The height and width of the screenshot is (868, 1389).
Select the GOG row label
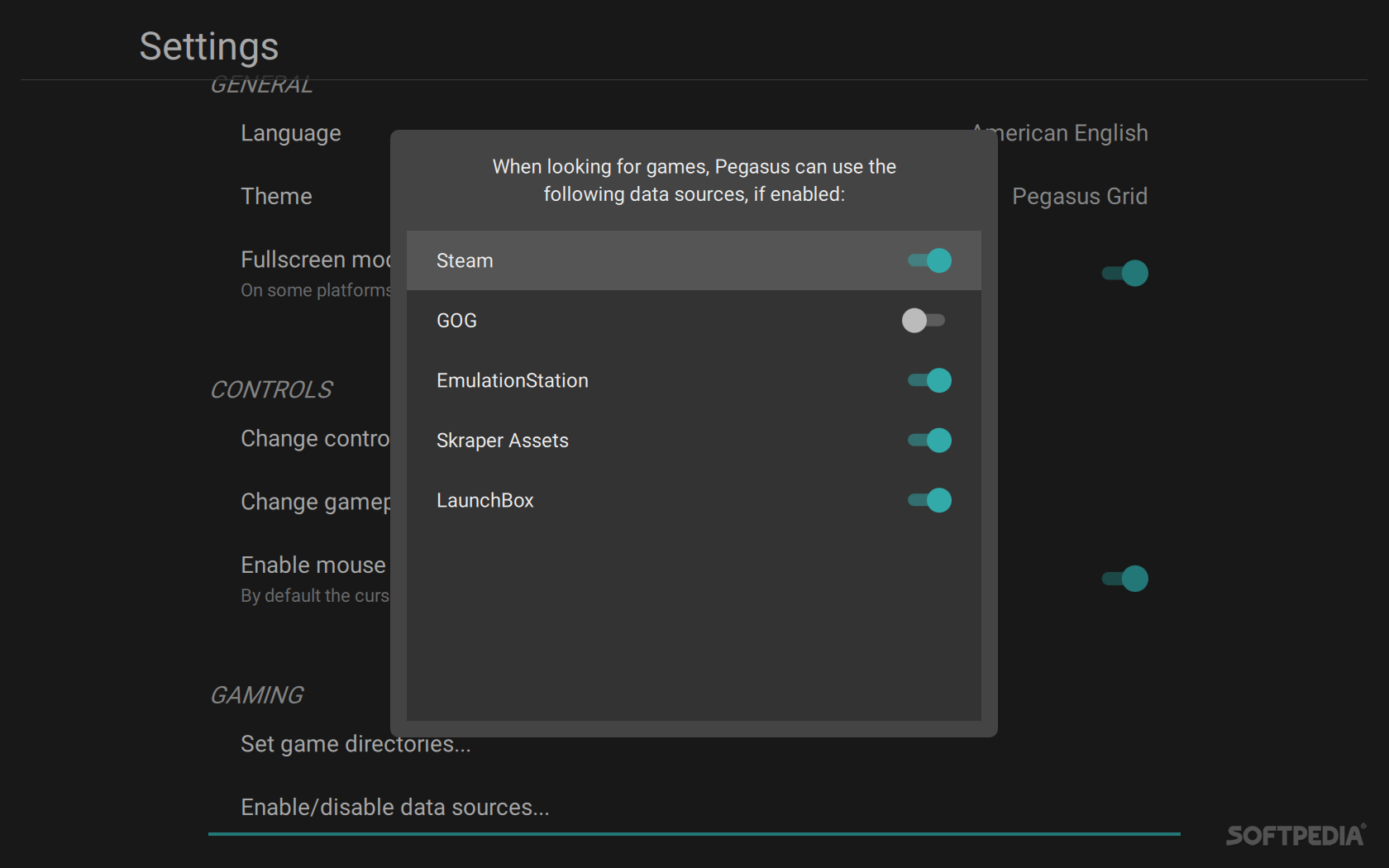coord(456,320)
